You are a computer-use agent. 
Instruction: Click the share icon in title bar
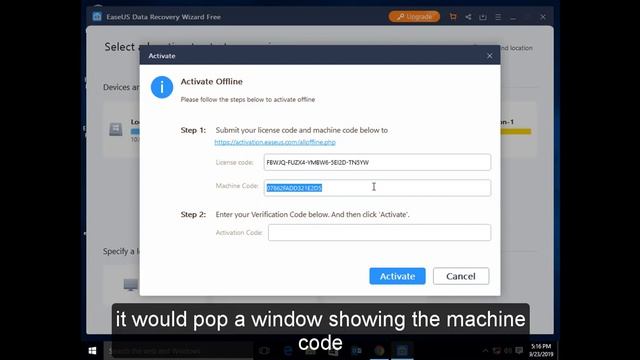tap(468, 17)
